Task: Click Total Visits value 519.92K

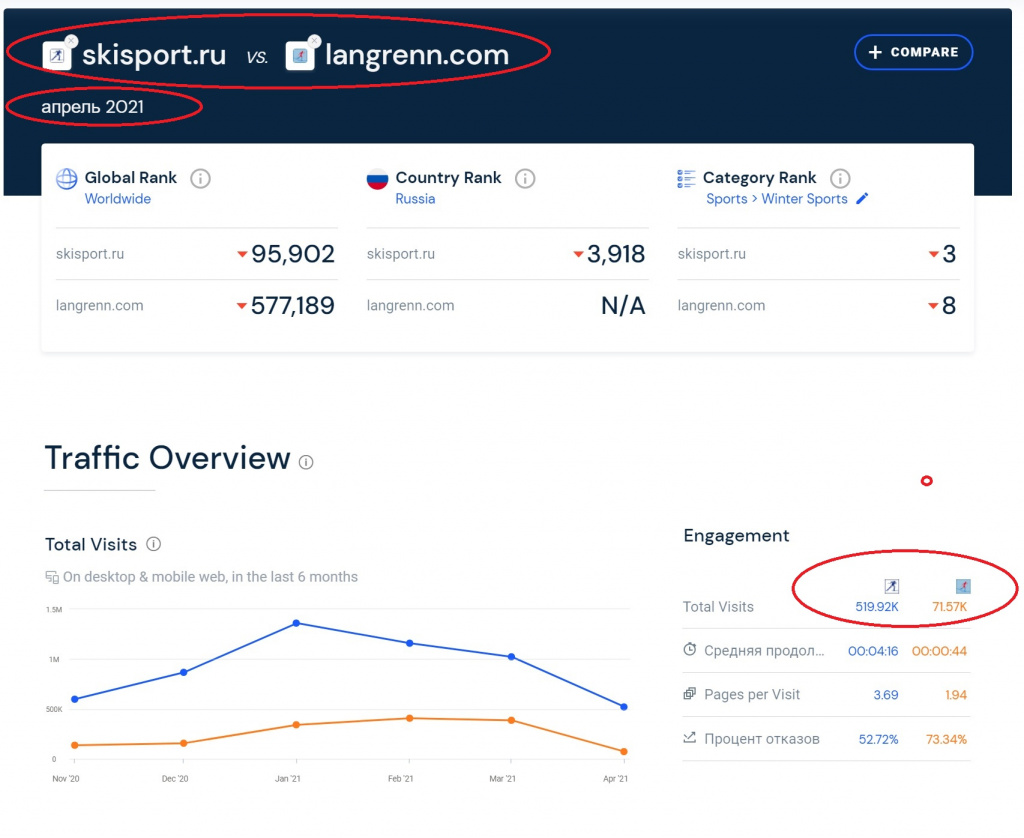Action: pos(877,607)
